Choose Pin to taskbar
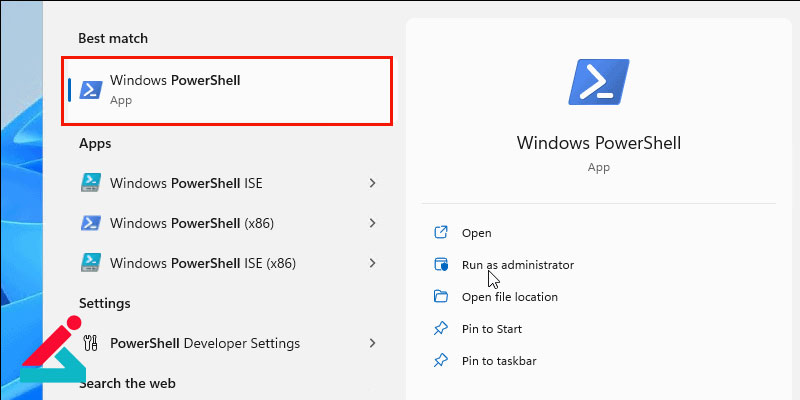This screenshot has height=400, width=800. [499, 361]
